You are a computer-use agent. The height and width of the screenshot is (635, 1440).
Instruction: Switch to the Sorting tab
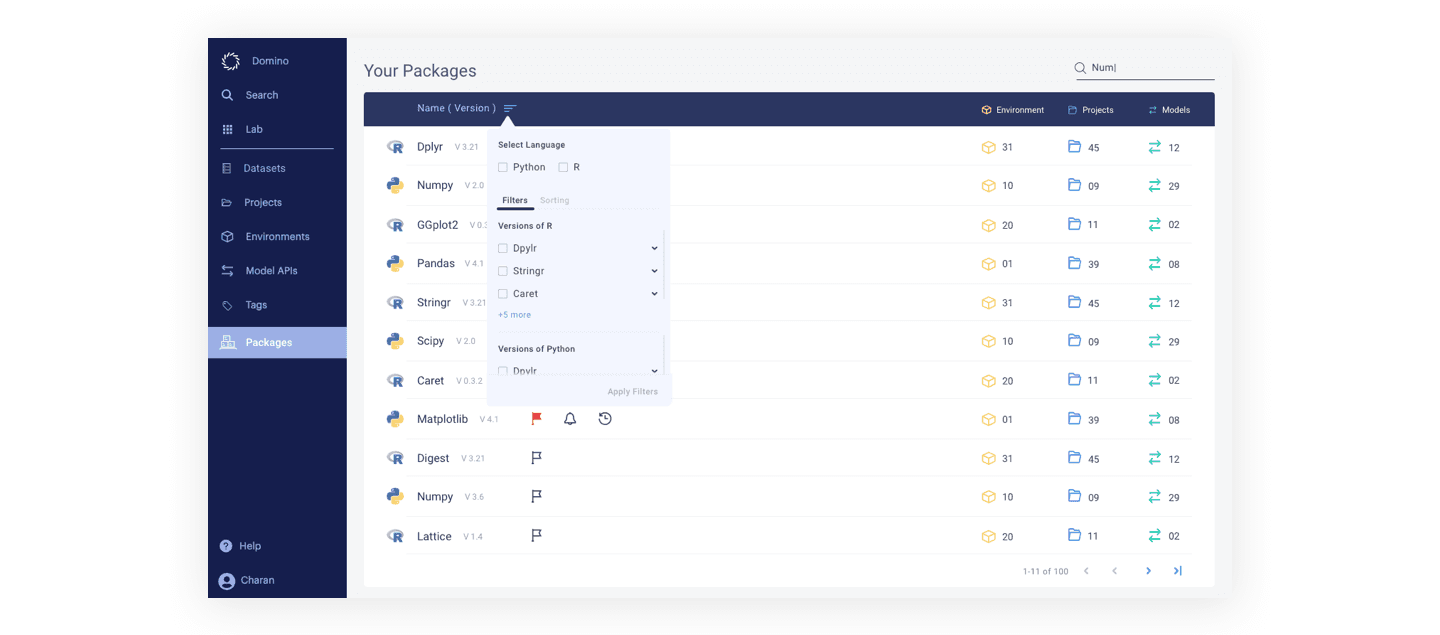click(554, 200)
